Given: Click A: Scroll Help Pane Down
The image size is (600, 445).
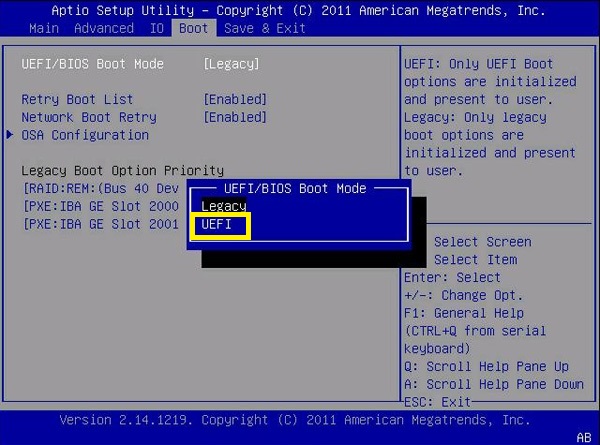Looking at the screenshot, I should tap(494, 384).
